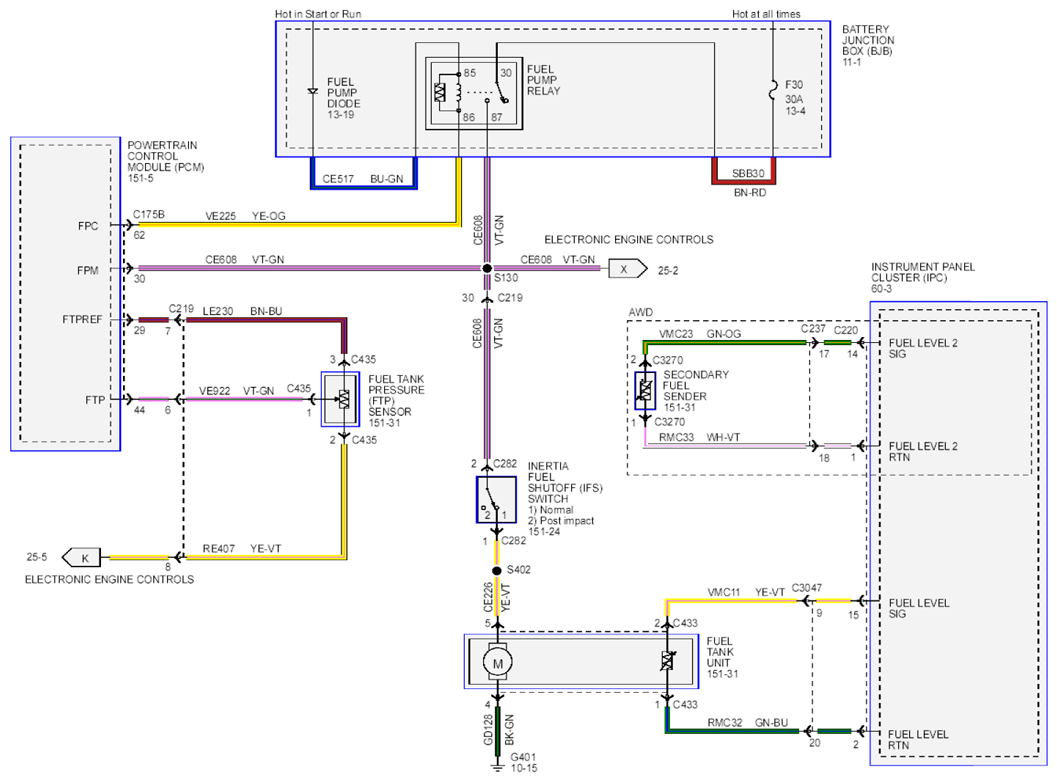Click the S402 splice dot
Image resolution: width=1057 pixels, height=782 pixels.
[x=497, y=570]
